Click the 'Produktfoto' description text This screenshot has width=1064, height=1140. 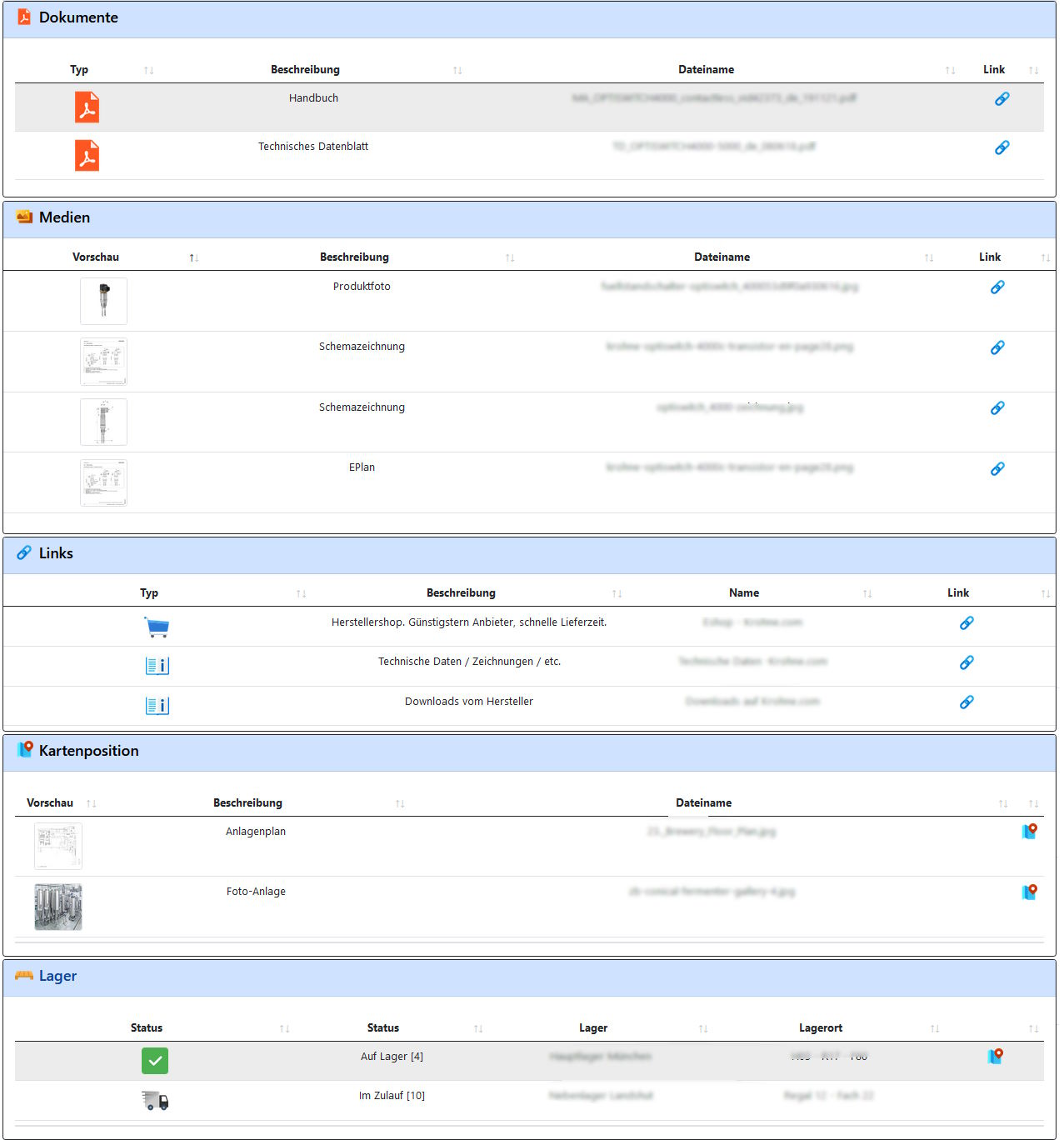[x=362, y=287]
